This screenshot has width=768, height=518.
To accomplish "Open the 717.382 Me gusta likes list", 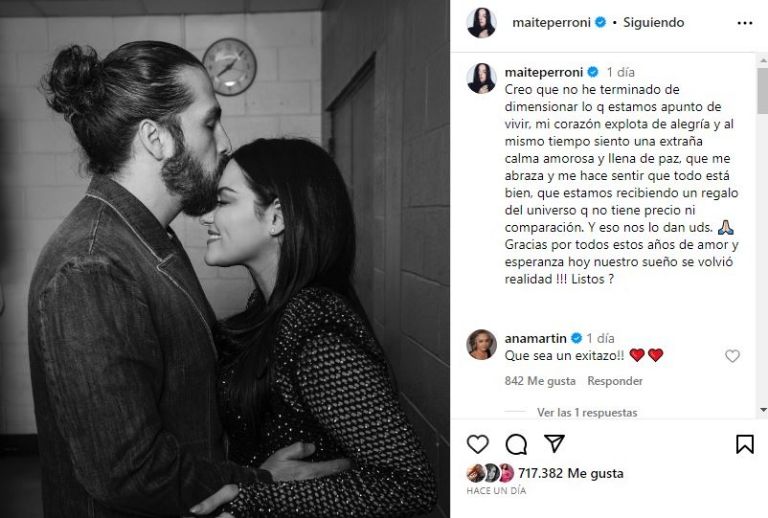I will click(x=571, y=473).
